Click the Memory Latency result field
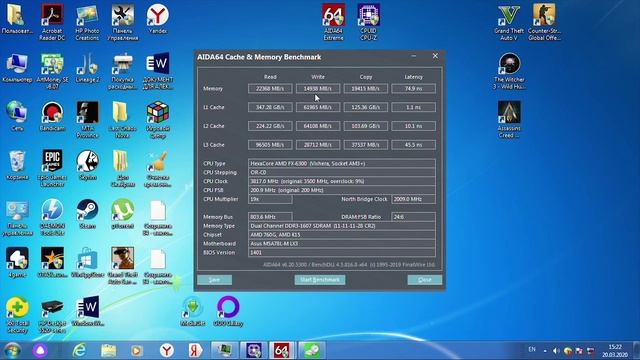 [x=413, y=88]
